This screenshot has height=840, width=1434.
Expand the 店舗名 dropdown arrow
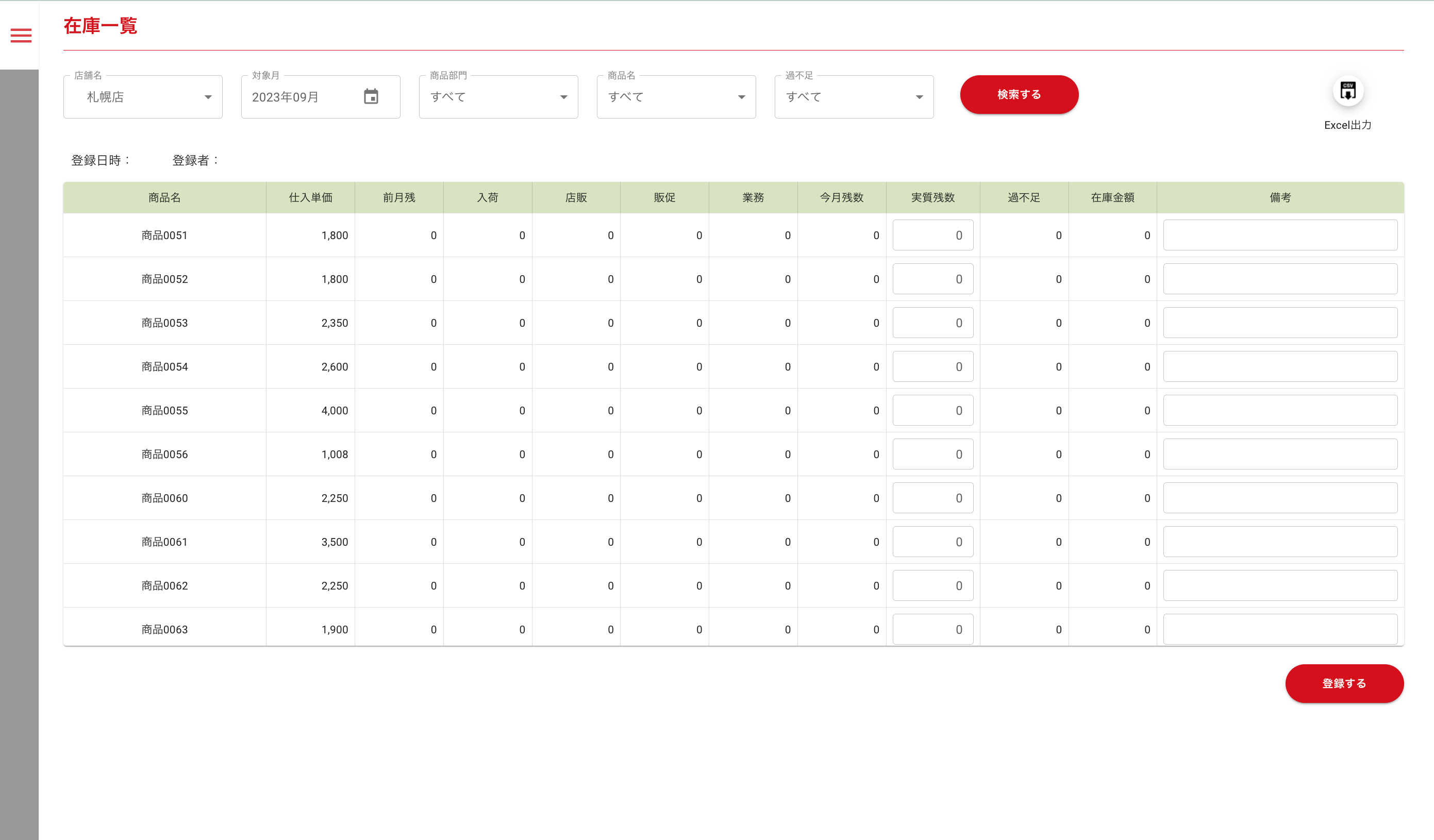tap(208, 97)
